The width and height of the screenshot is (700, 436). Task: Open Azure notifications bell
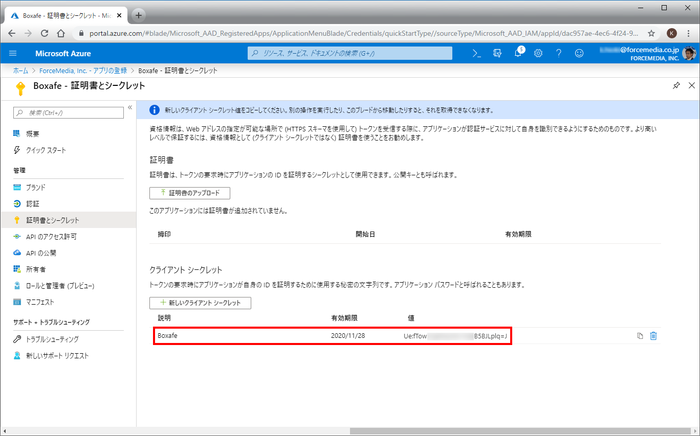[518, 53]
